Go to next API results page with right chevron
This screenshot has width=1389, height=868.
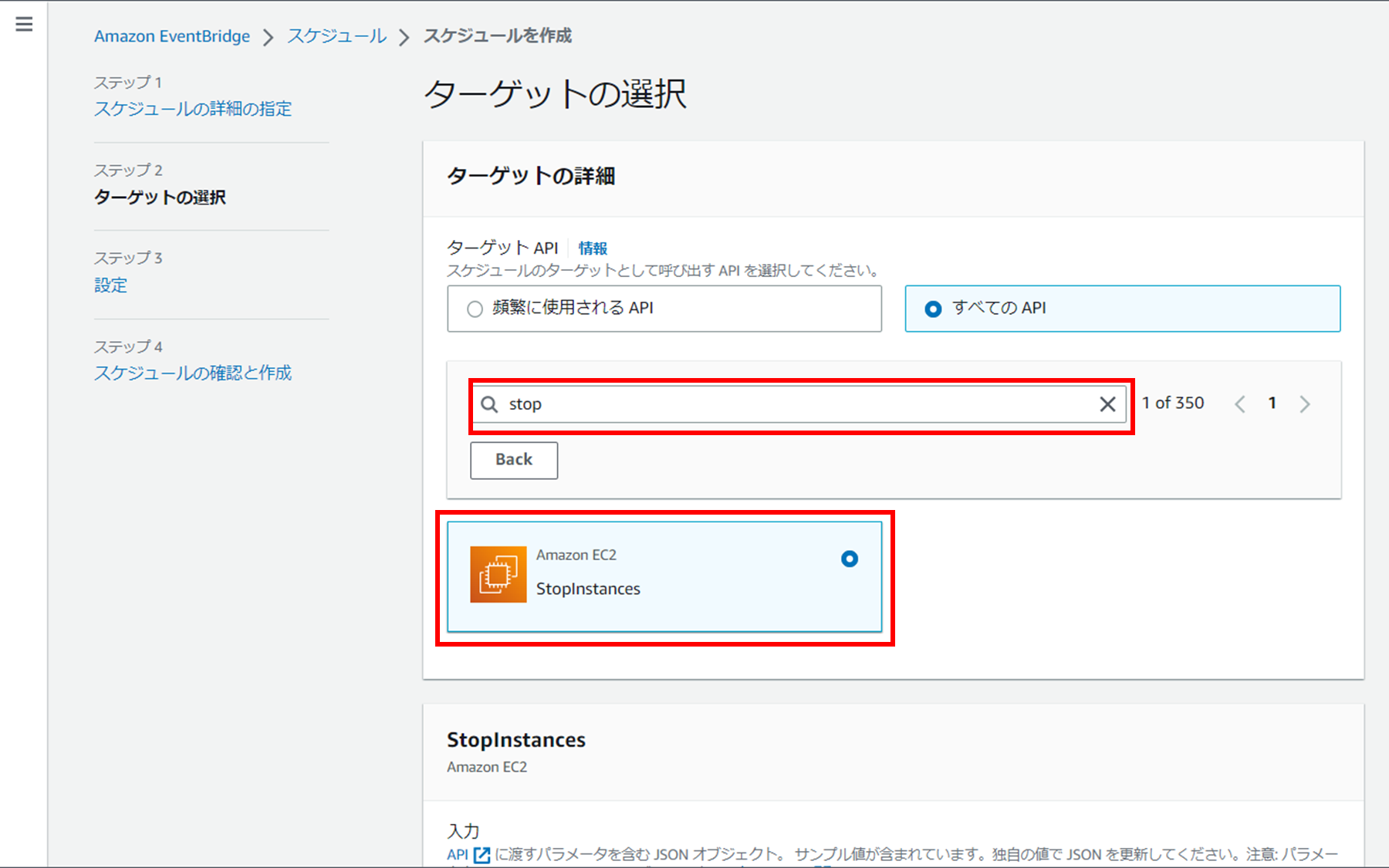1305,403
